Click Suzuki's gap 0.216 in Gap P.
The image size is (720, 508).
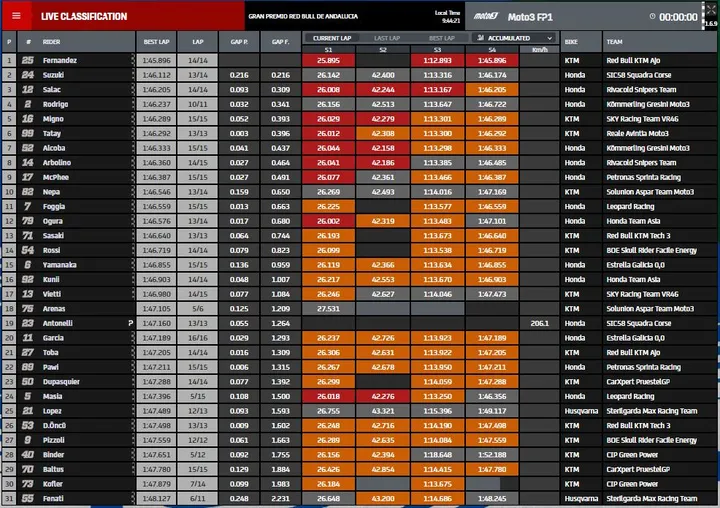tap(239, 75)
